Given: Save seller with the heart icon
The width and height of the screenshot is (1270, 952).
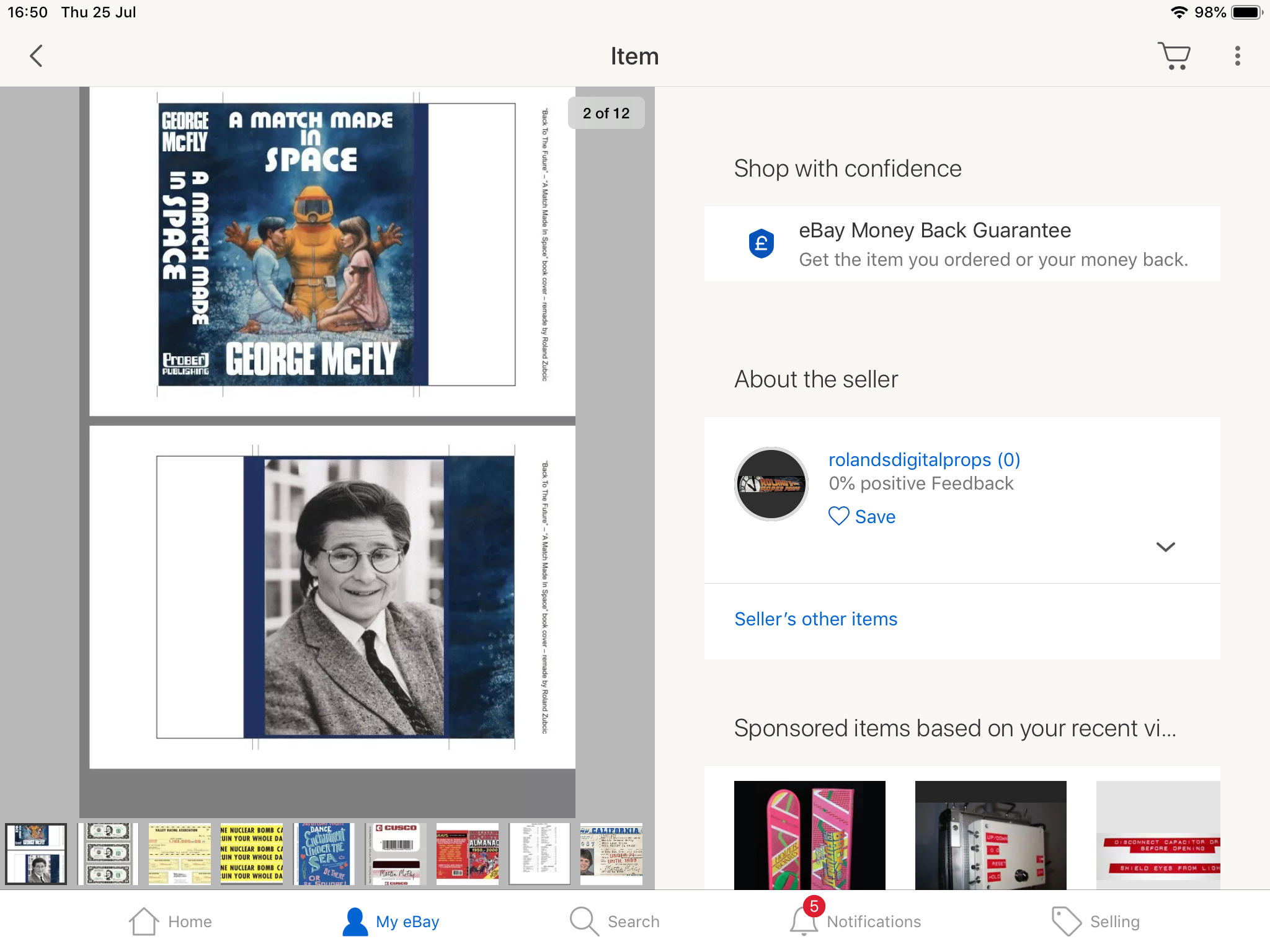Looking at the screenshot, I should click(862, 516).
